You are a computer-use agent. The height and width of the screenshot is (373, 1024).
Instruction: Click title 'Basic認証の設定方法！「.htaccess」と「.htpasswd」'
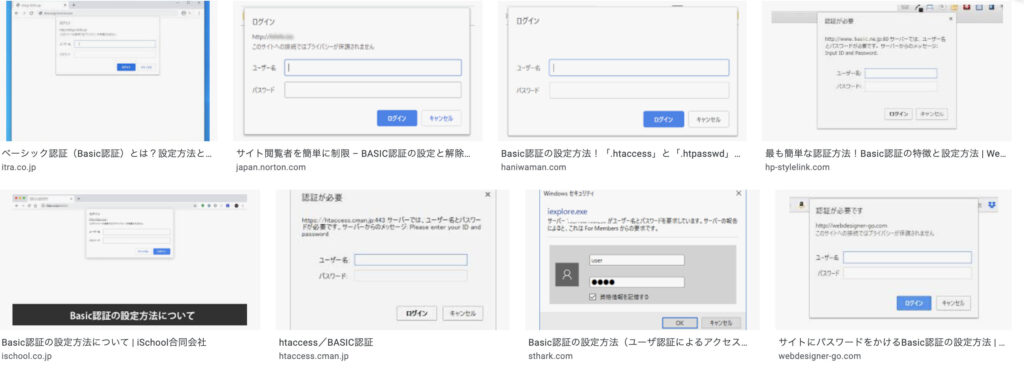pos(621,154)
